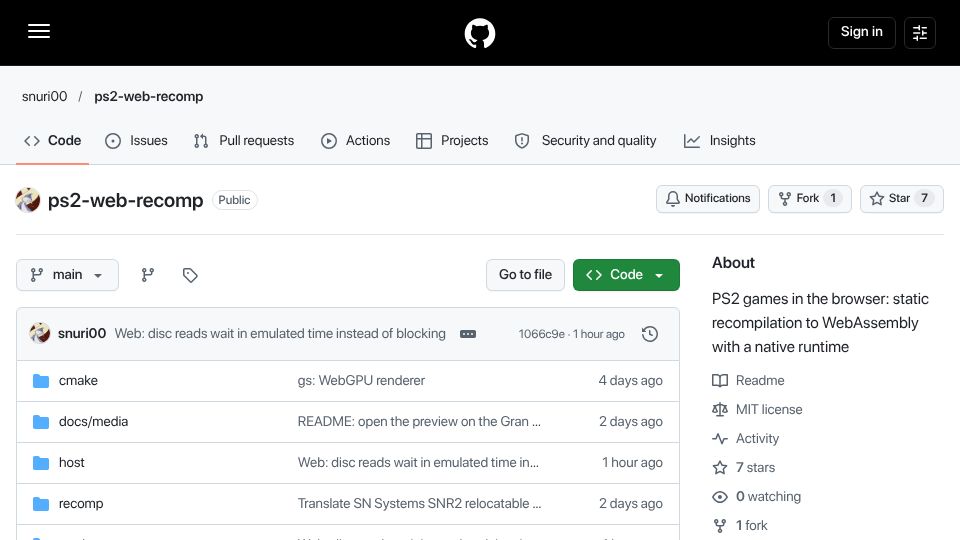960x540 pixels.
Task: View branches via branch icon
Action: pos(148,275)
